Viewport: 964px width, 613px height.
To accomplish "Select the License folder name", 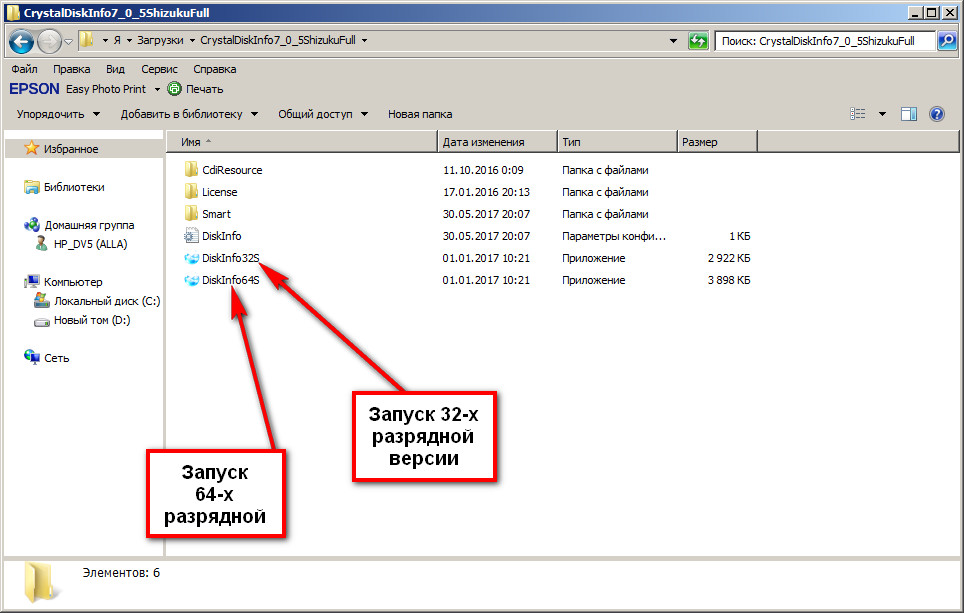I will click(219, 192).
